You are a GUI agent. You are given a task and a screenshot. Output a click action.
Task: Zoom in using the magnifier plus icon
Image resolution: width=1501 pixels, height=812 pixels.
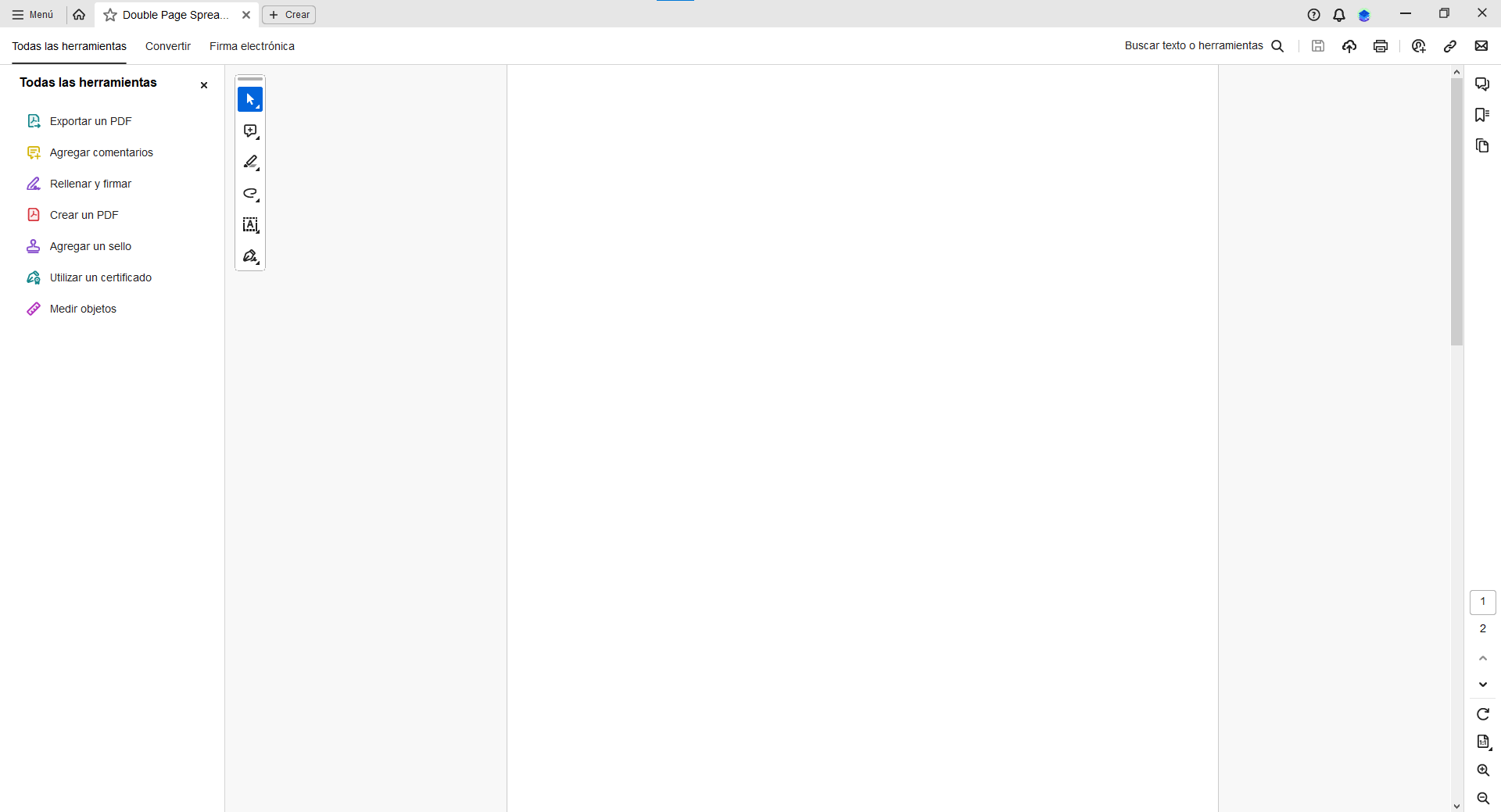pos(1482,771)
